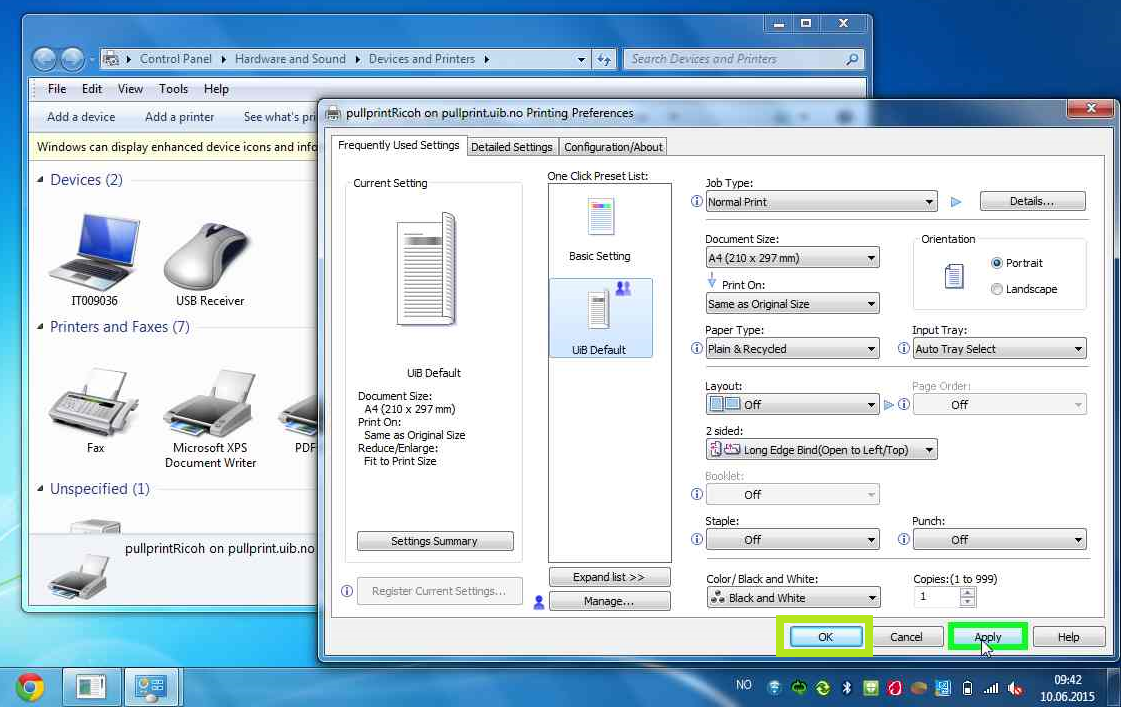Open the 2 sided binding dropdown
This screenshot has width=1121, height=707.
click(821, 450)
